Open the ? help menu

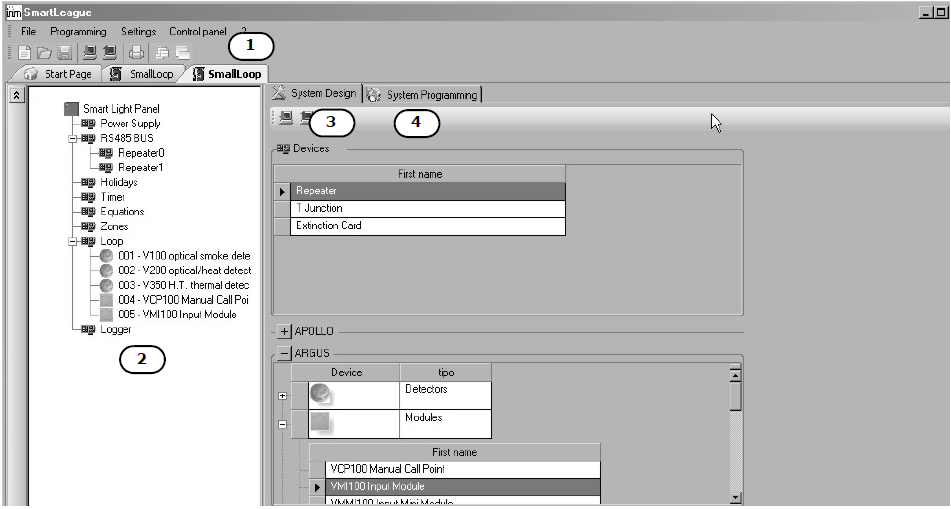[244, 30]
